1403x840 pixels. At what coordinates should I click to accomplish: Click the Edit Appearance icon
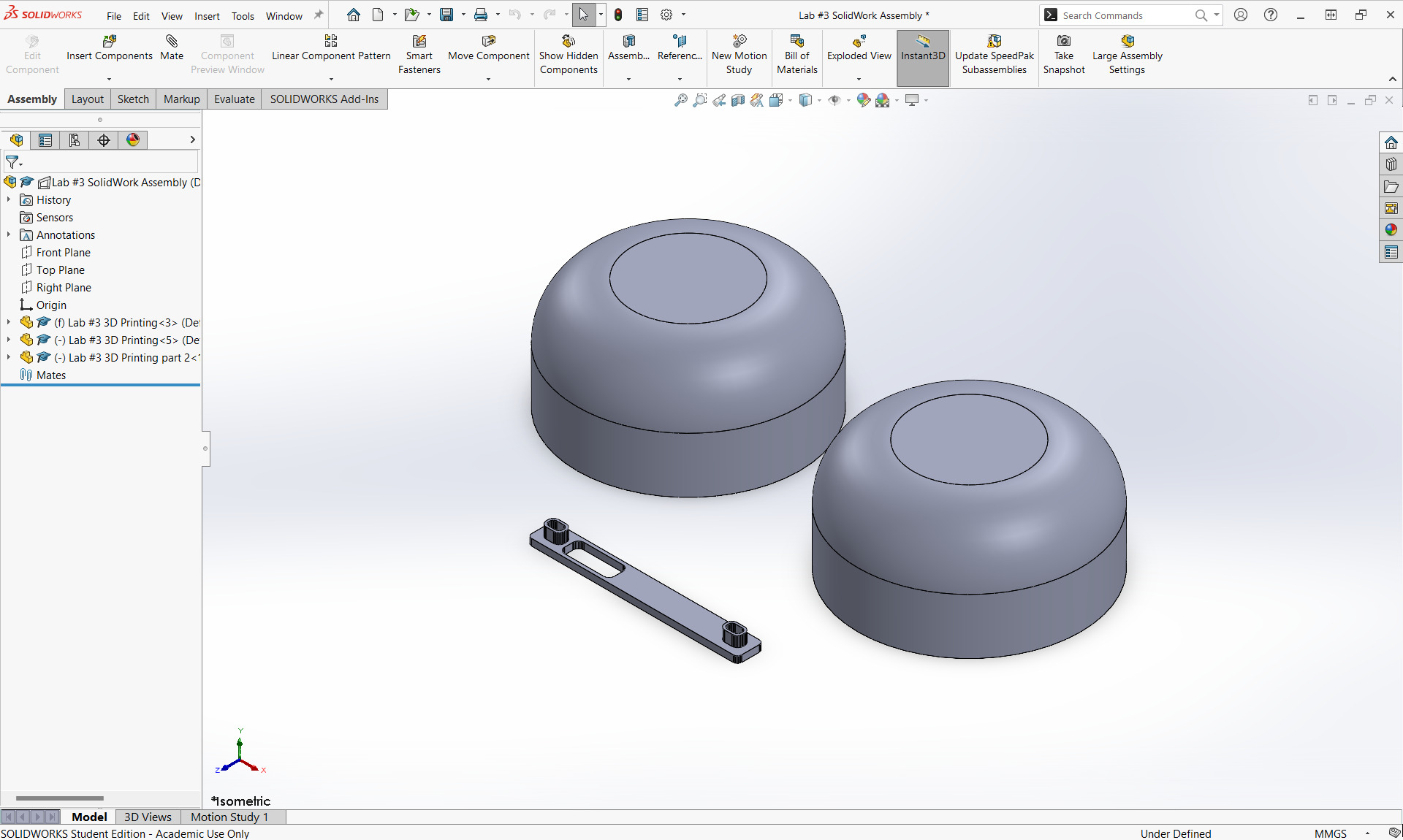(864, 100)
